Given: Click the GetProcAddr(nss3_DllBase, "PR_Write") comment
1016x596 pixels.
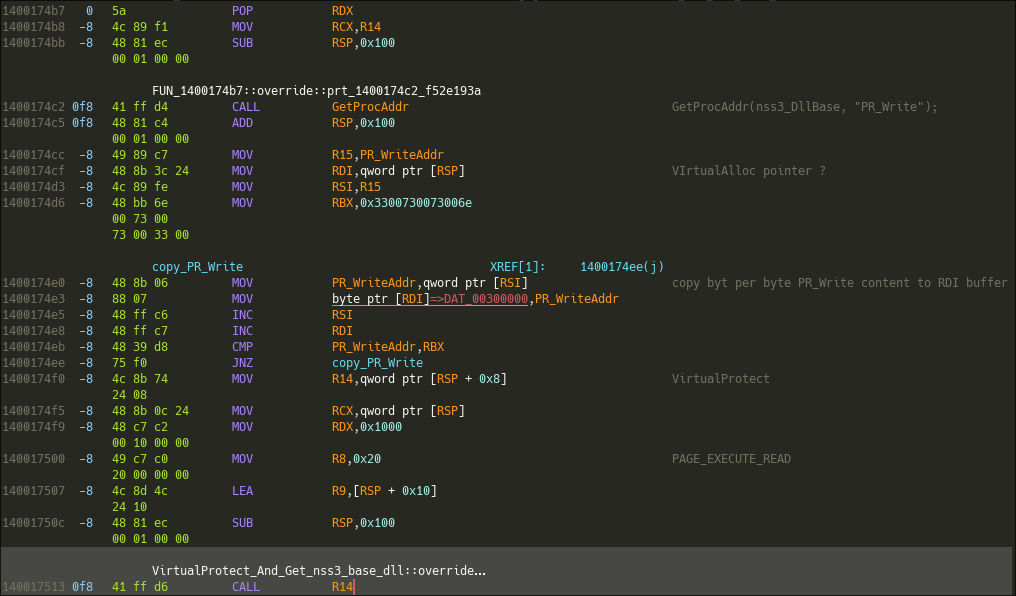Looking at the screenshot, I should tap(804, 107).
